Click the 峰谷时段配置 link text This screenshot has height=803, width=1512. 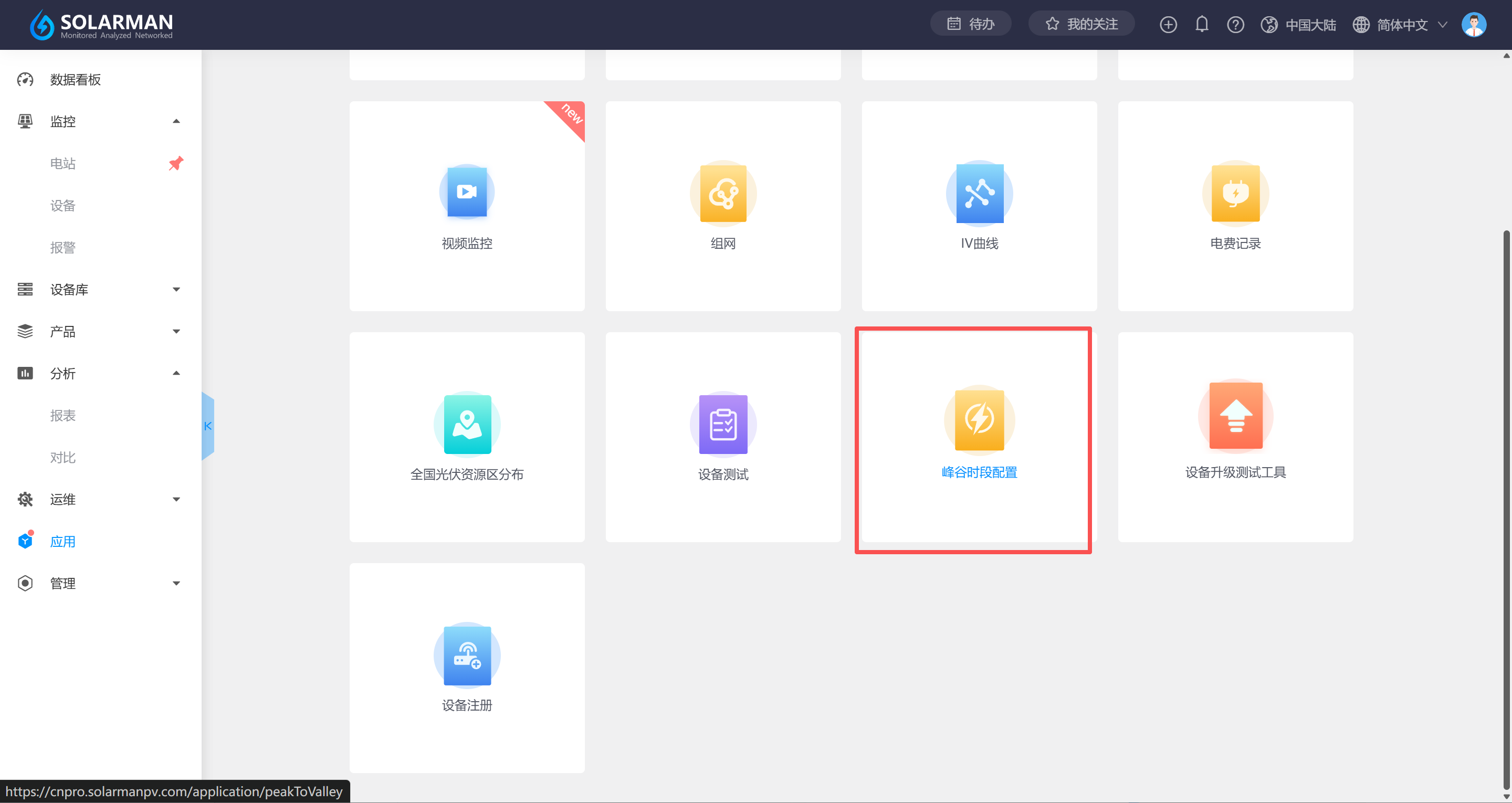979,472
